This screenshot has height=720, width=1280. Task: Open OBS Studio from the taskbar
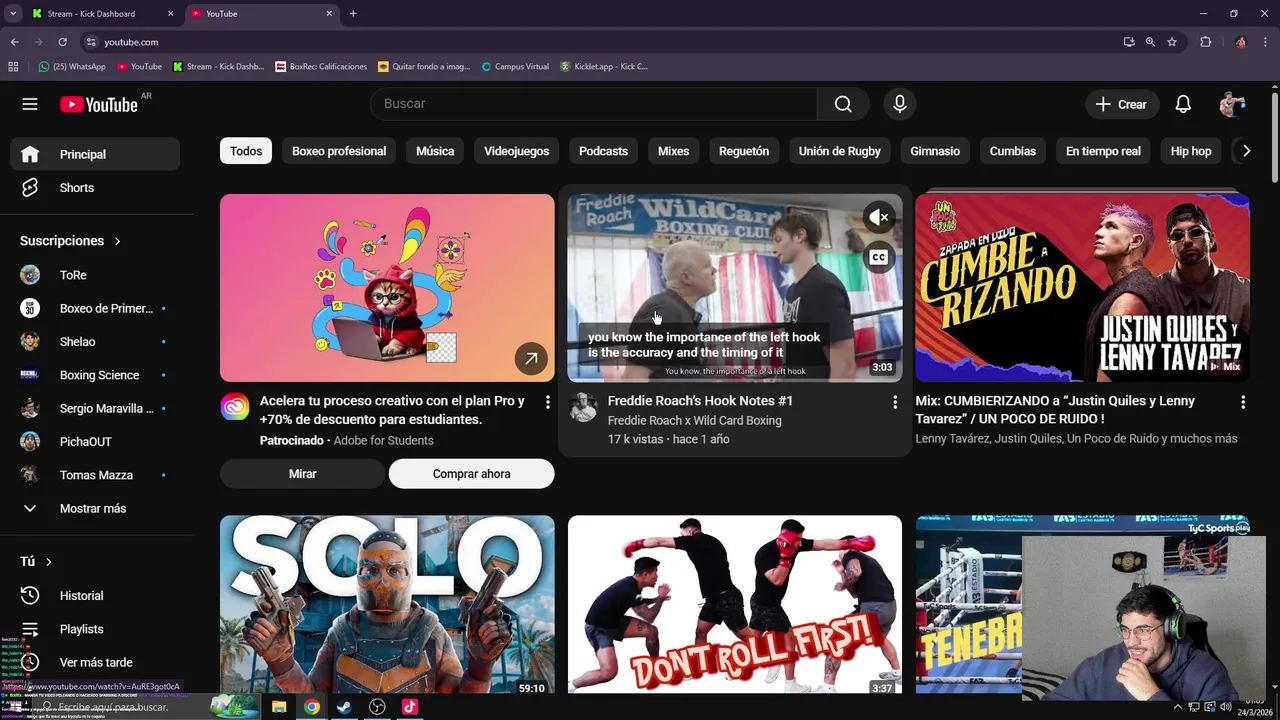377,707
